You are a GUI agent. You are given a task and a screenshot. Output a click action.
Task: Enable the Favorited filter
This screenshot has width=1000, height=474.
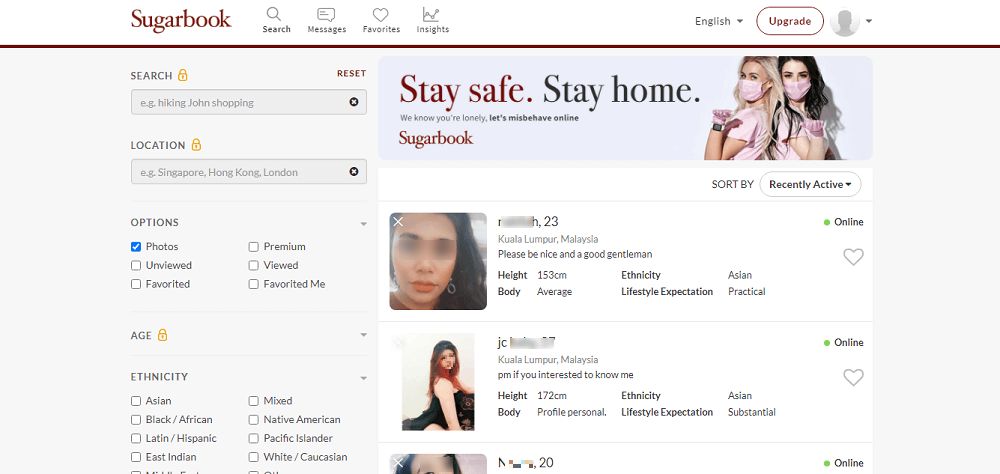point(136,285)
